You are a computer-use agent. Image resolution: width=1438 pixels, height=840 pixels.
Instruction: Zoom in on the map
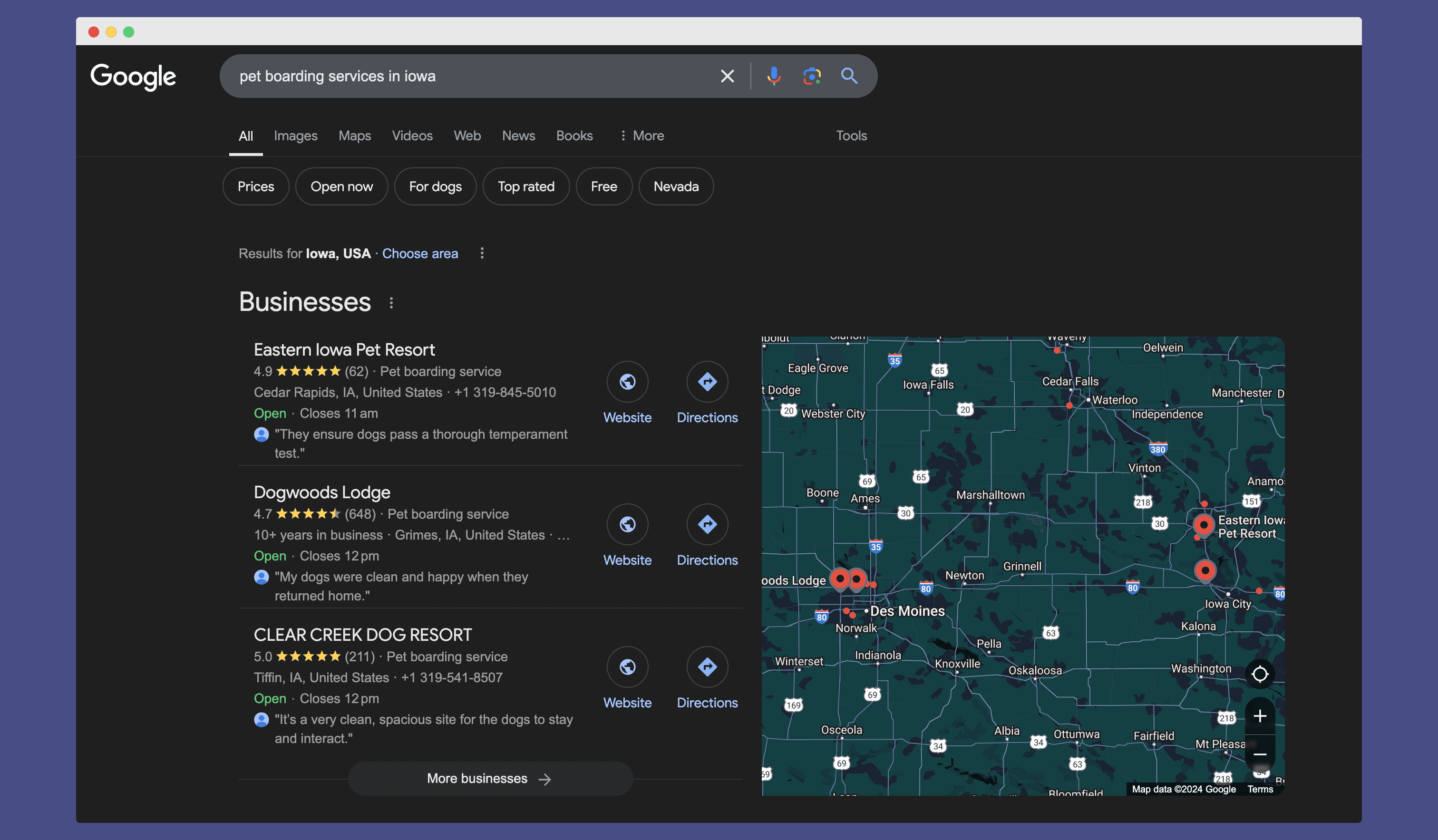1259,715
